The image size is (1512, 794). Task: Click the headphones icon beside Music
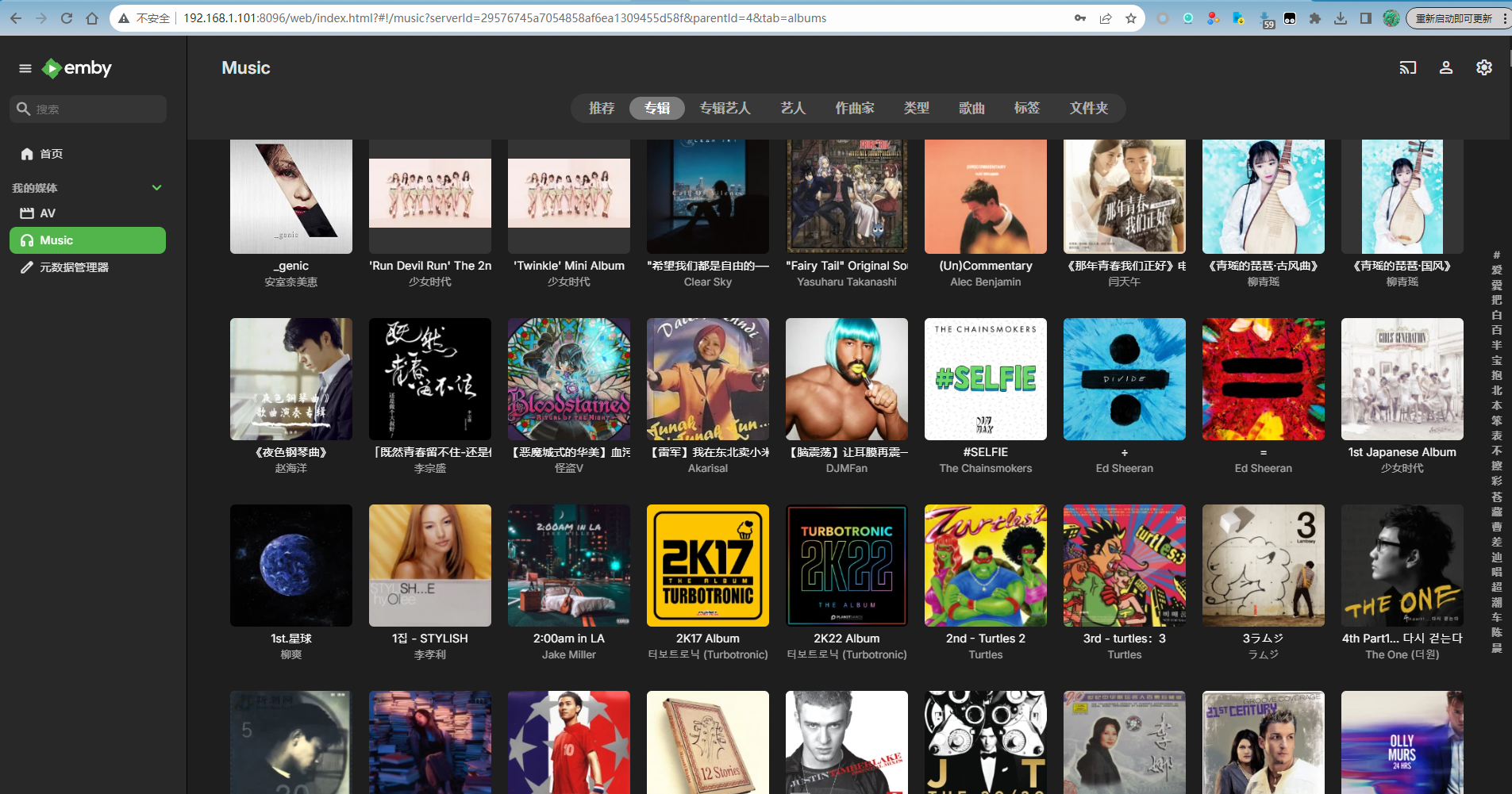point(27,240)
